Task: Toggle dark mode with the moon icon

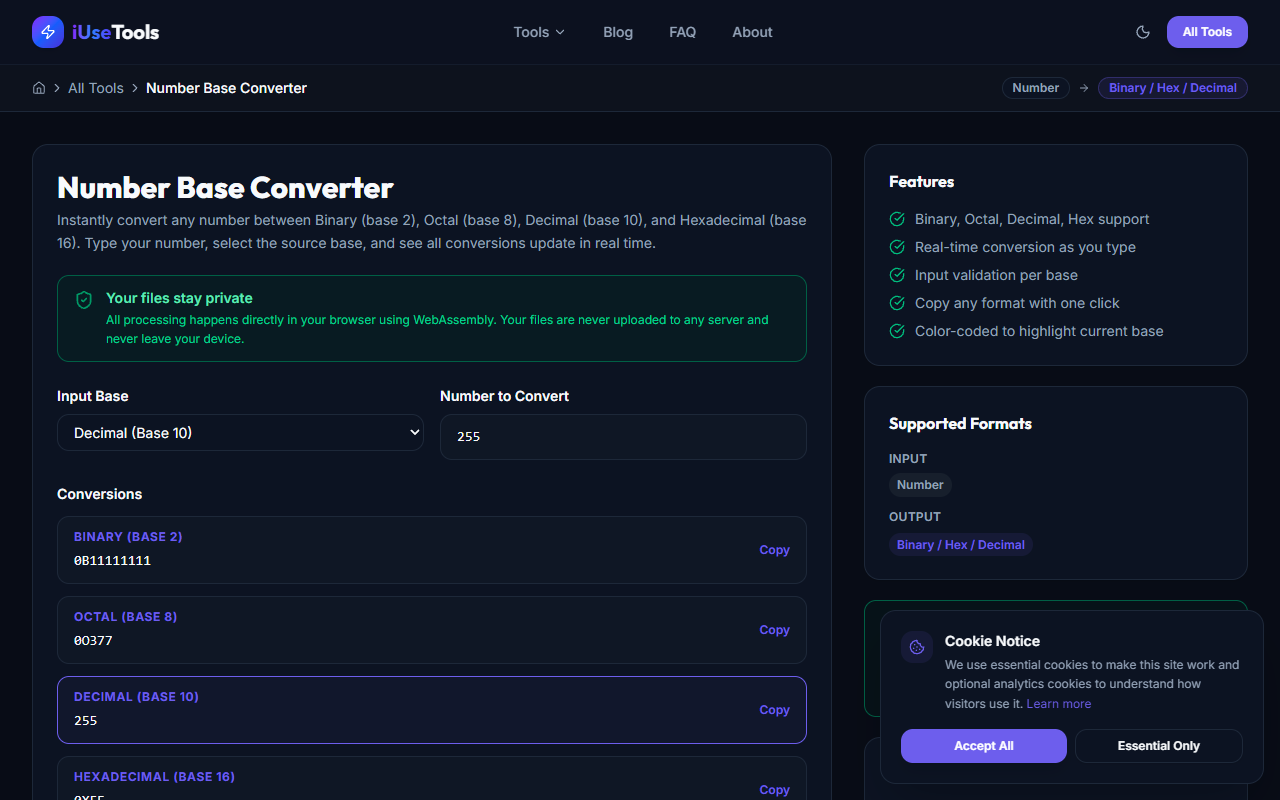Action: coord(1142,32)
